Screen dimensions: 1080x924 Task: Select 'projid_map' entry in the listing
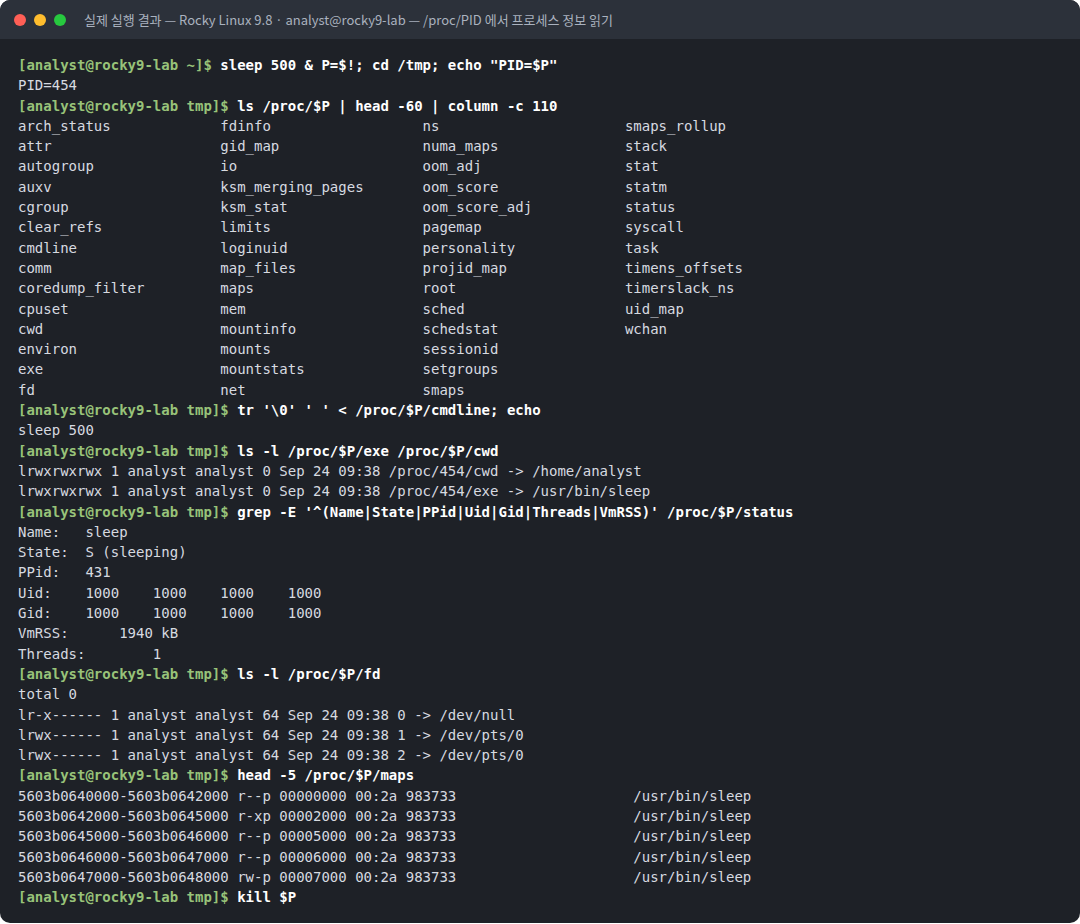point(464,269)
